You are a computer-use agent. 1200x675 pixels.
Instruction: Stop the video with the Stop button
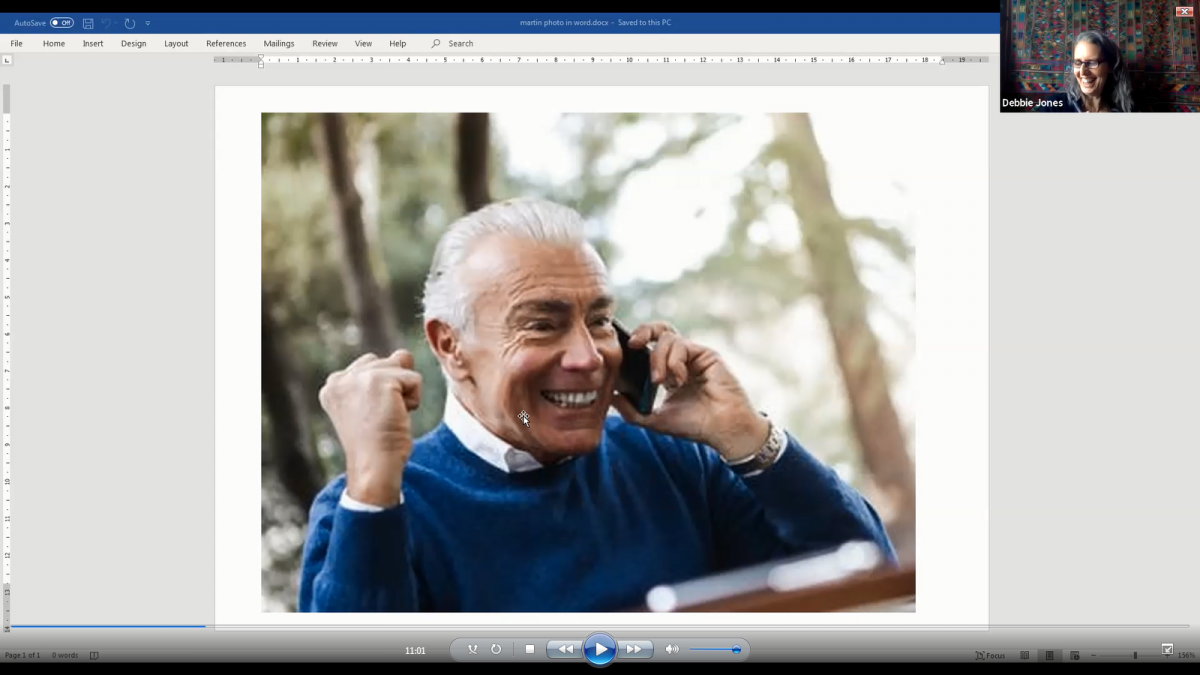click(530, 649)
